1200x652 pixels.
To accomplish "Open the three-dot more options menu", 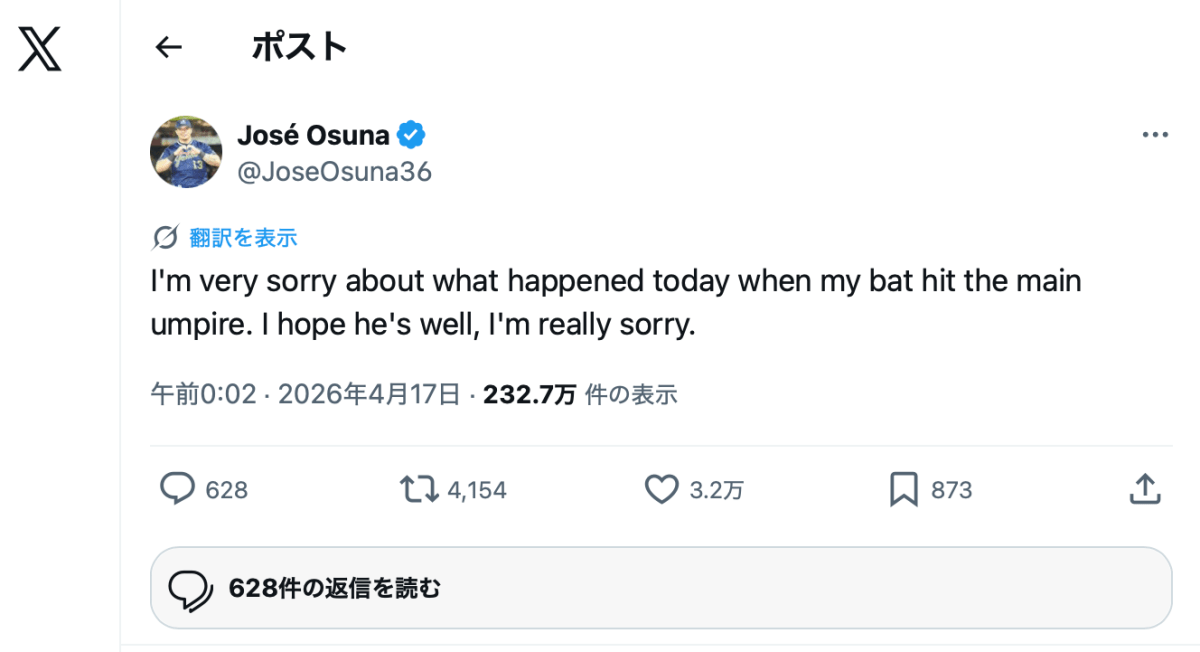I will (x=1155, y=134).
